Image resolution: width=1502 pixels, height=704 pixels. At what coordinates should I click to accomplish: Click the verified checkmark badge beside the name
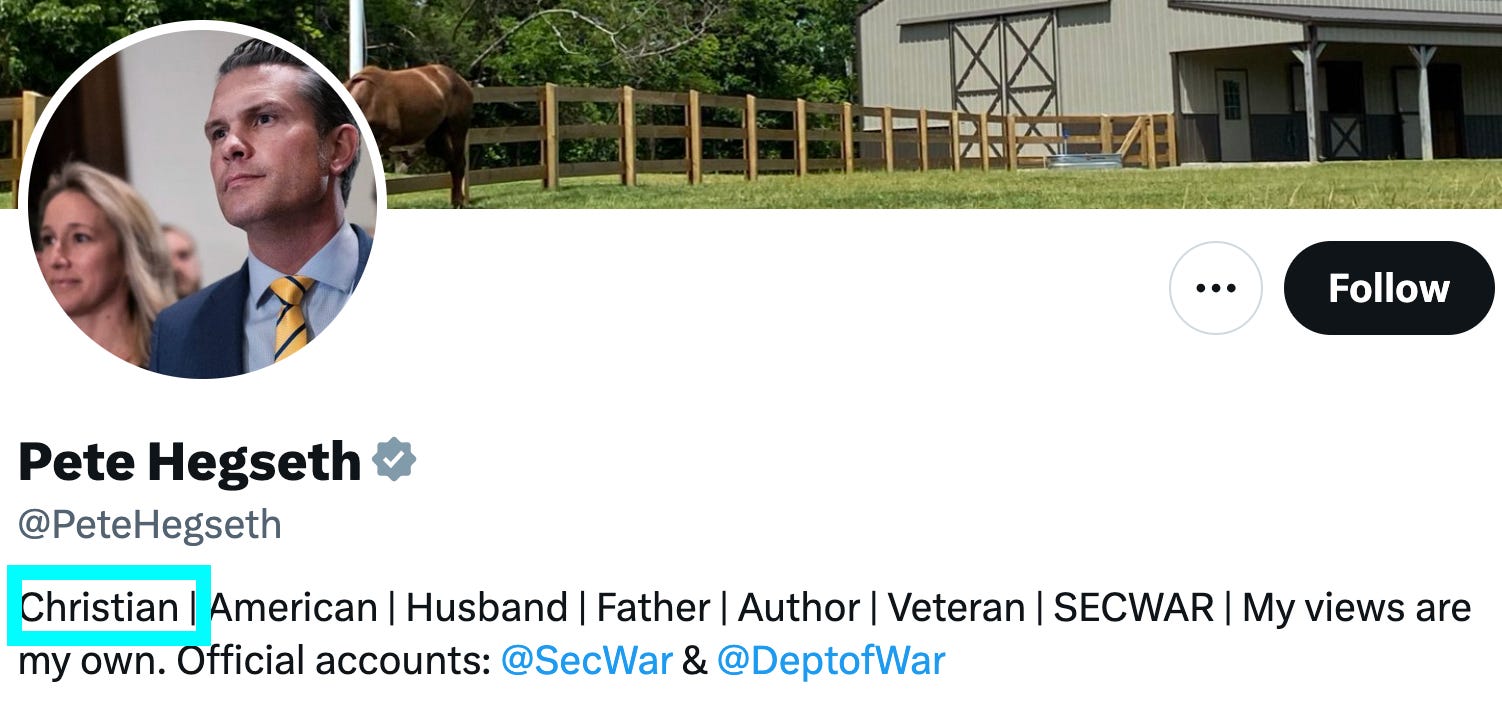coord(394,459)
